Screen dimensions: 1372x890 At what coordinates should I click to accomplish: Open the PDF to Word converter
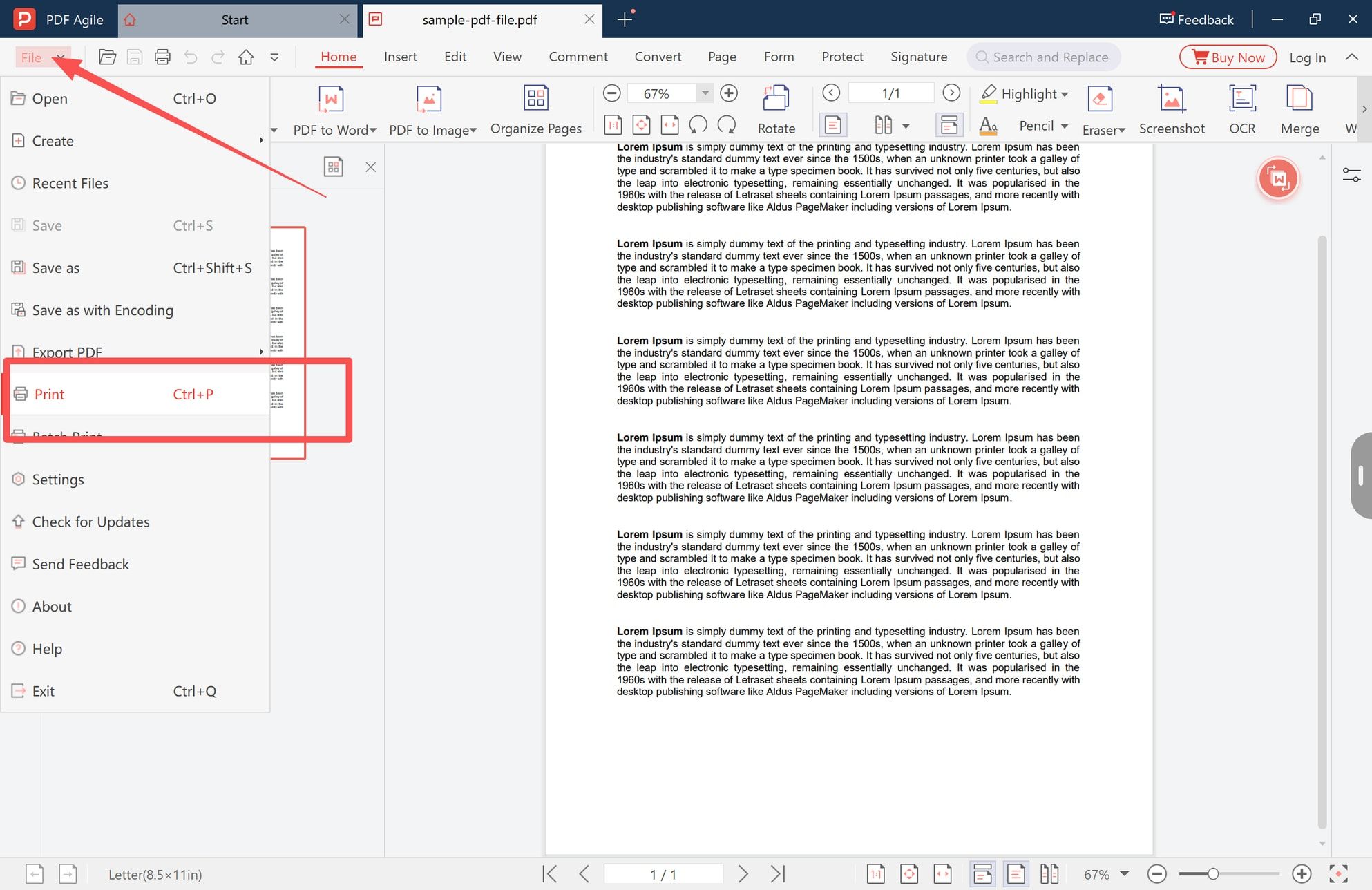click(334, 110)
